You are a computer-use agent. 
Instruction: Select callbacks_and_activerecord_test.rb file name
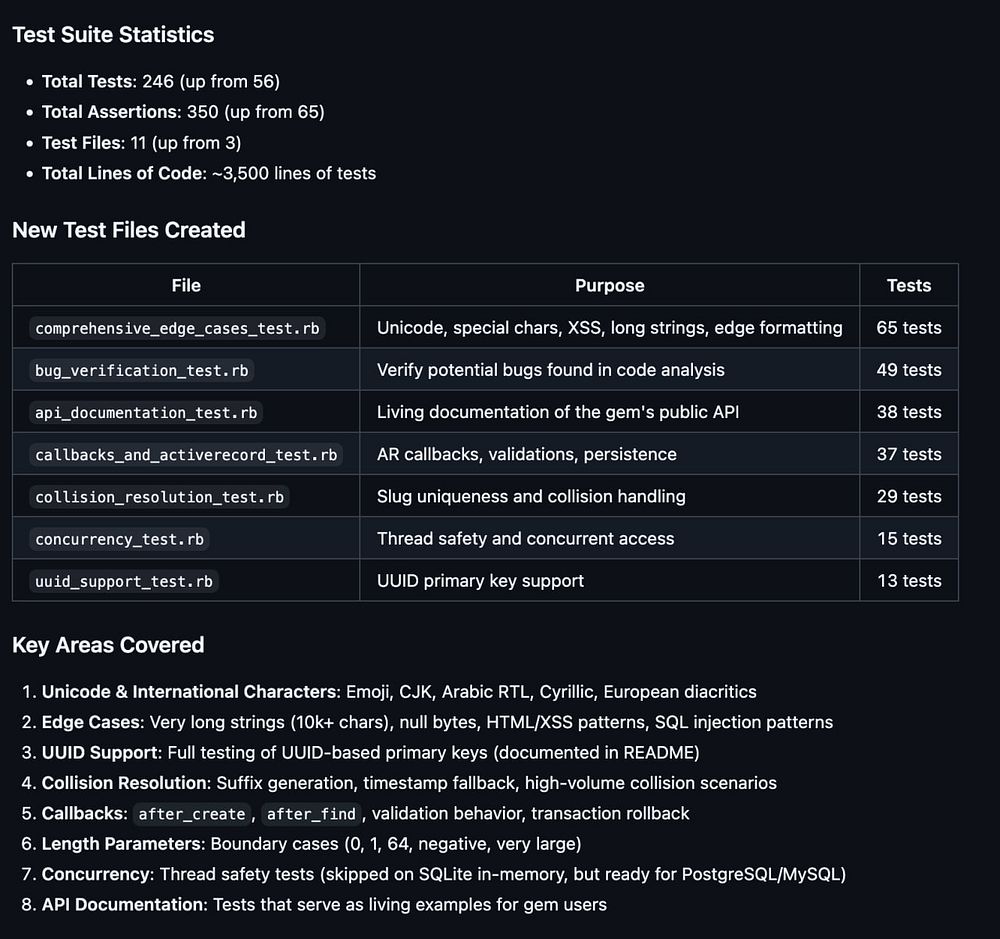click(x=186, y=454)
